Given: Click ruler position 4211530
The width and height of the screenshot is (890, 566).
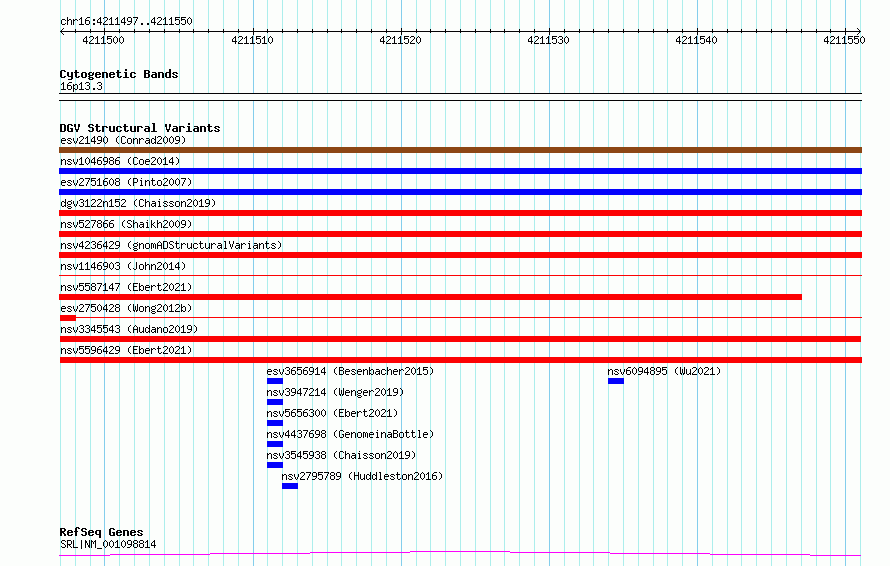Looking at the screenshot, I should [x=548, y=40].
